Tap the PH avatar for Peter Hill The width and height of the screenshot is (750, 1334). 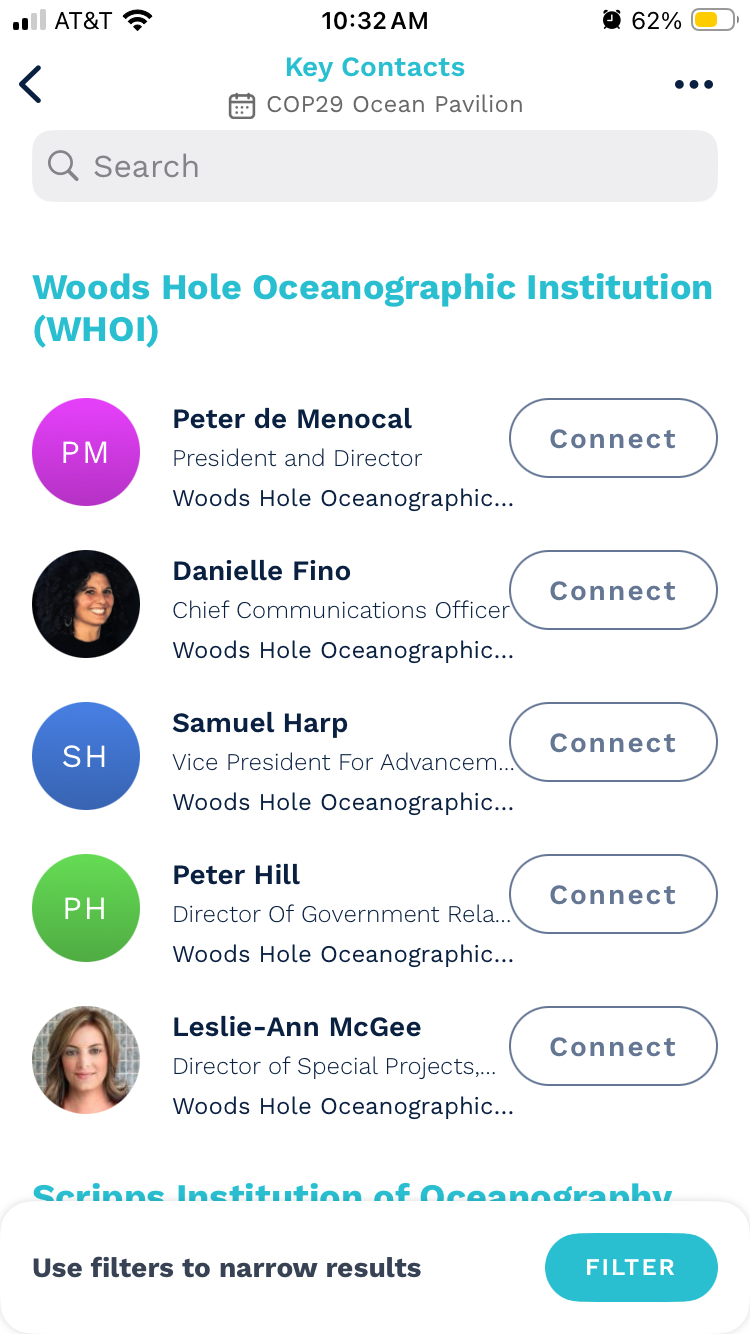86,908
